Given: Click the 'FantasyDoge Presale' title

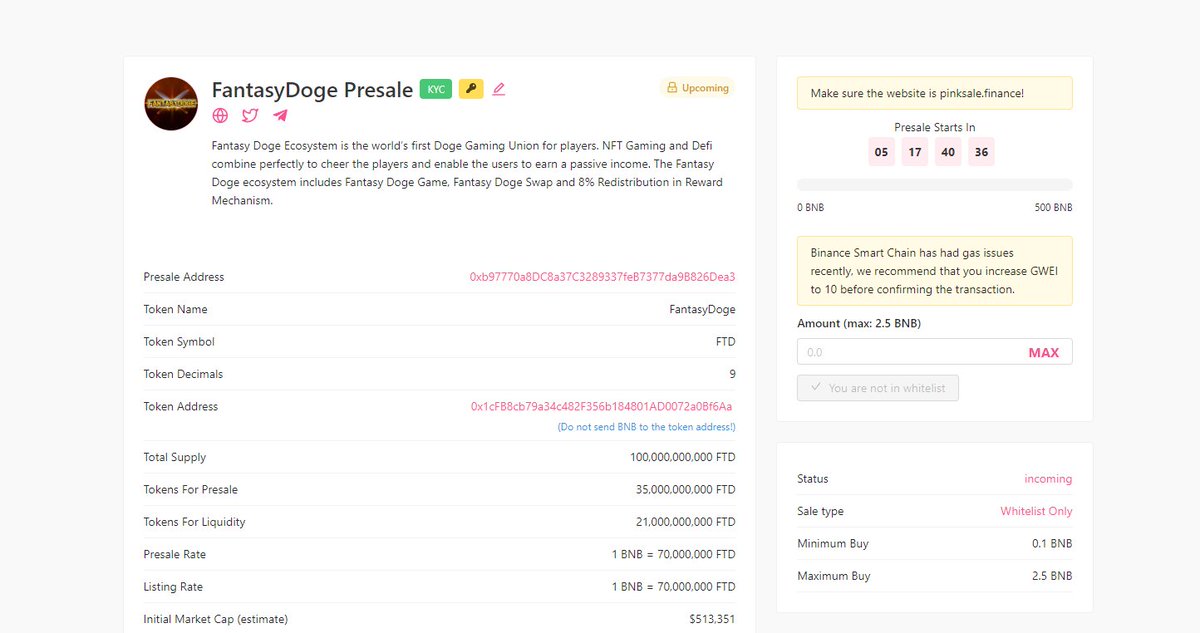Looking at the screenshot, I should point(312,90).
